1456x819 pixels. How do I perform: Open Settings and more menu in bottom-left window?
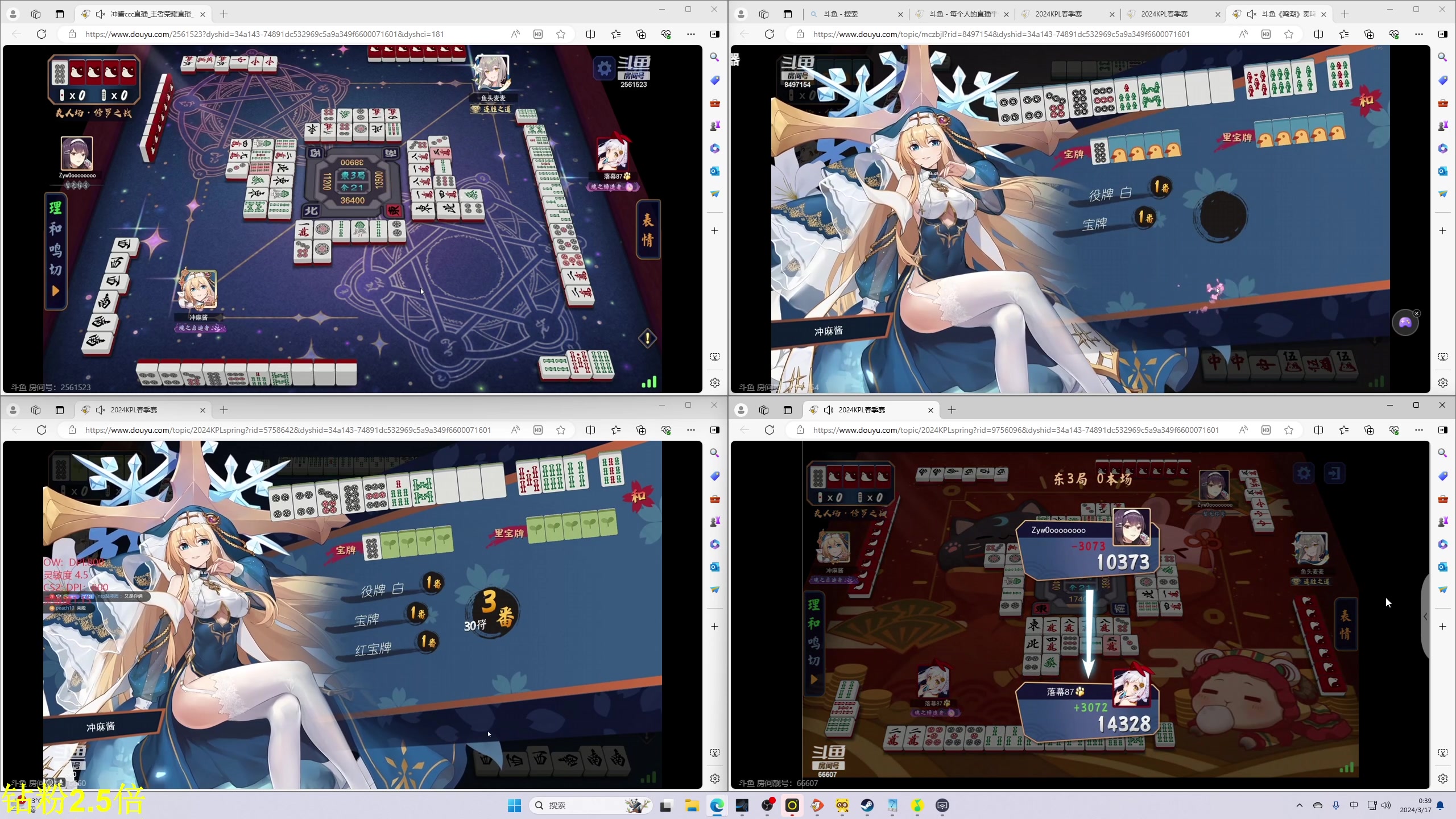click(x=691, y=430)
